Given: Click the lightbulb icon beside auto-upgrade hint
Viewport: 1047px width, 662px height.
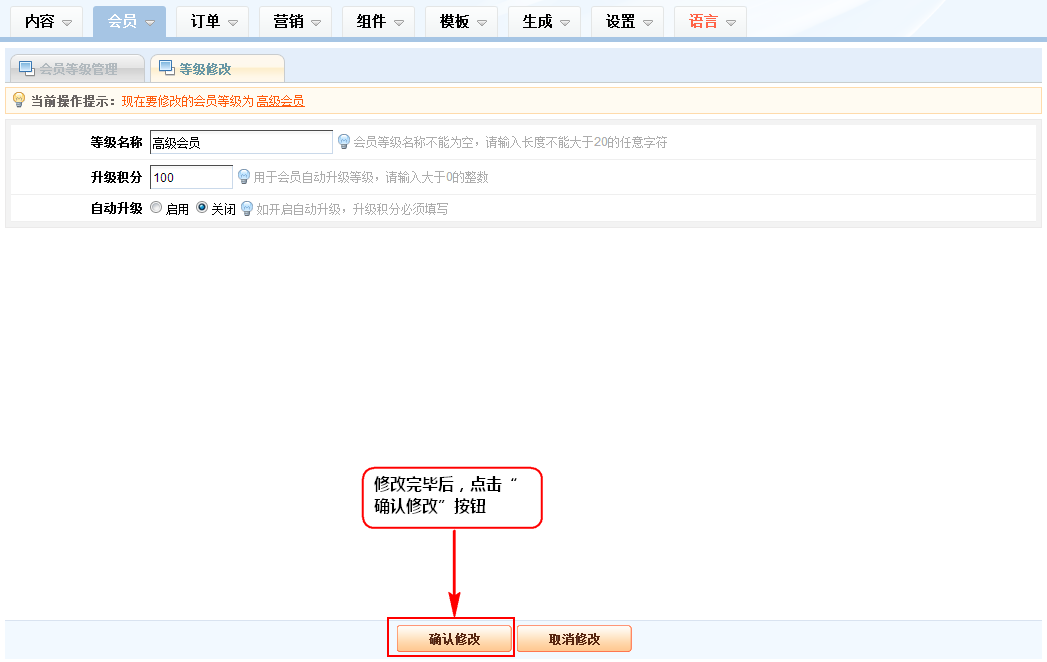Looking at the screenshot, I should coord(247,209).
